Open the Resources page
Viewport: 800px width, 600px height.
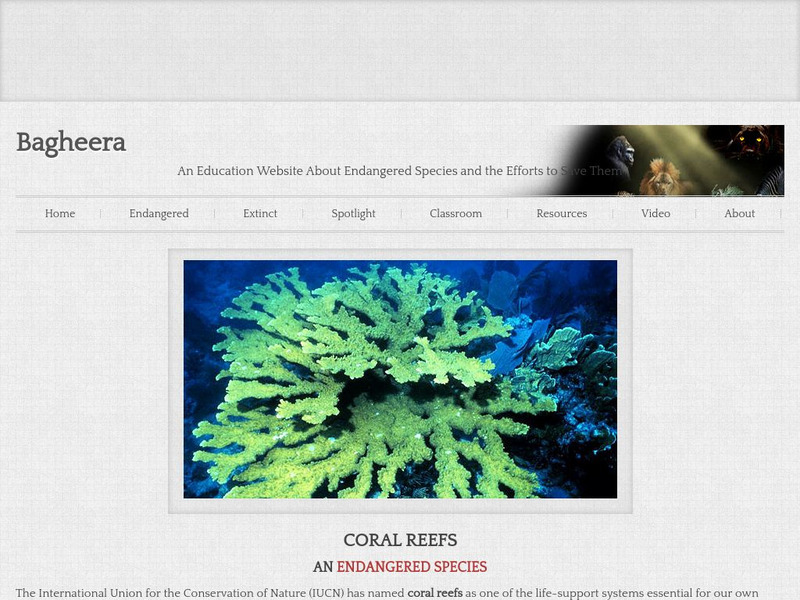point(561,213)
